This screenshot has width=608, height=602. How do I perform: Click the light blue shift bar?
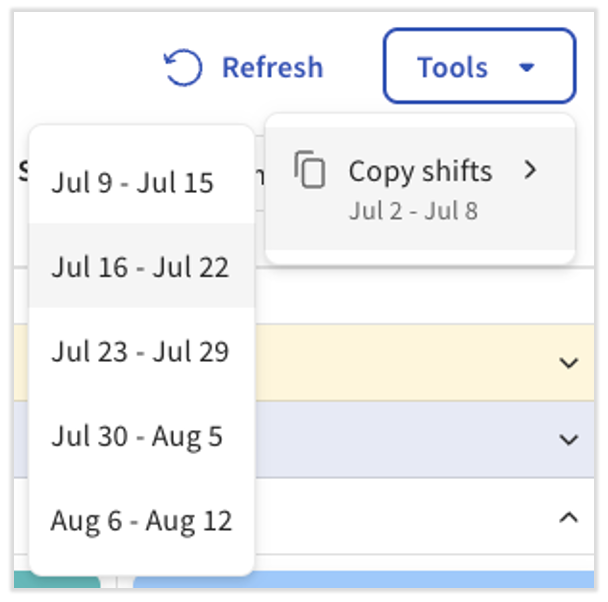[360, 582]
